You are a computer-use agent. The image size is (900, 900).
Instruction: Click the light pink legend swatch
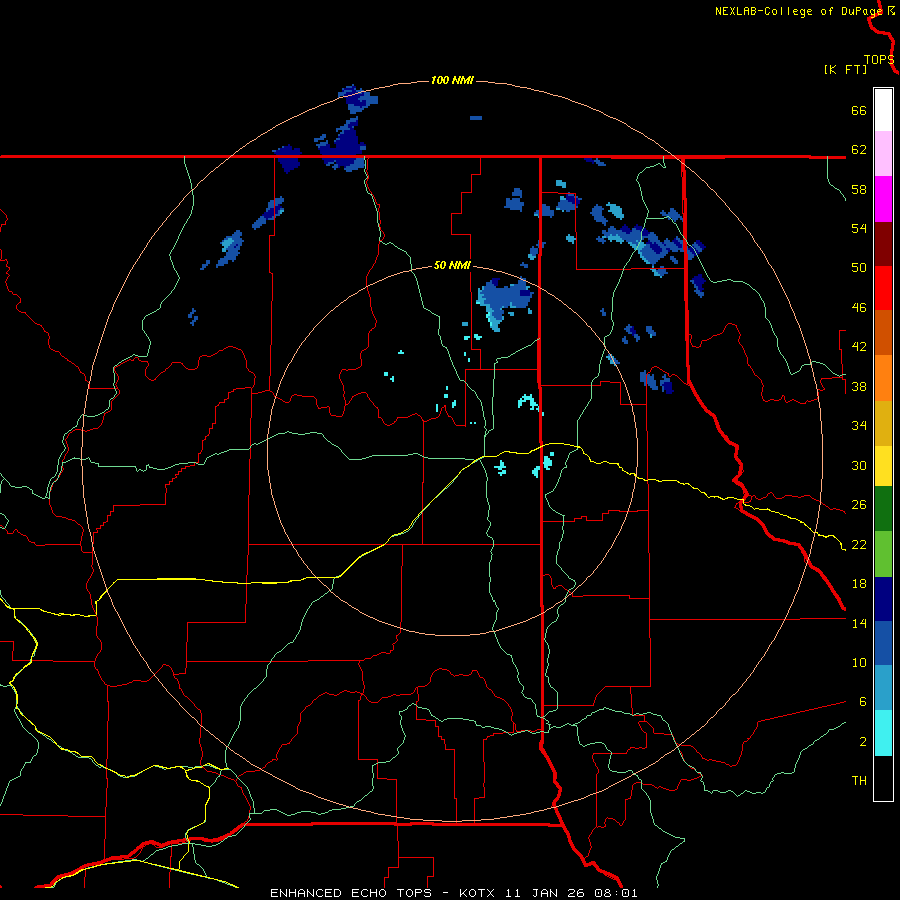tap(883, 154)
